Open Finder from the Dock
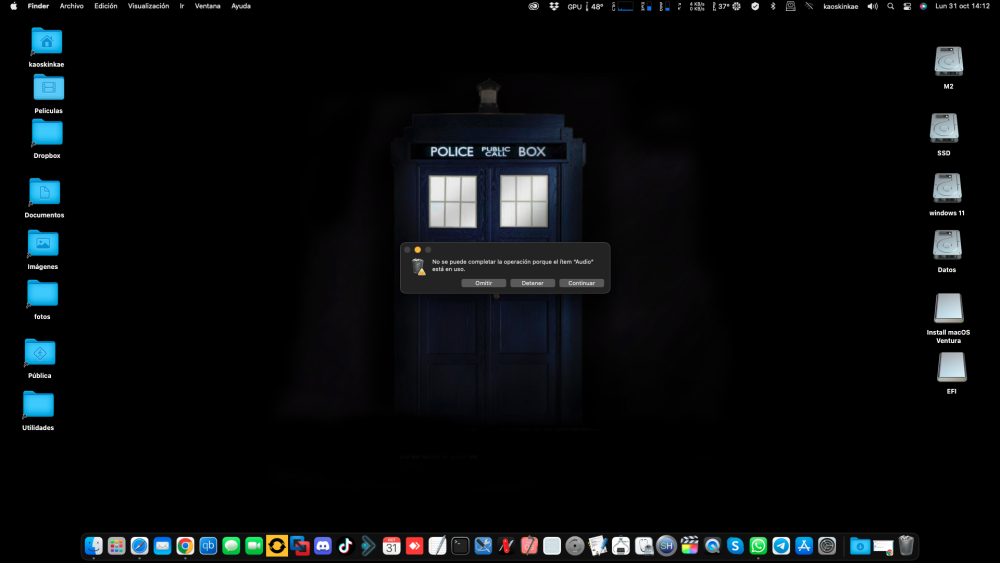 click(x=94, y=546)
